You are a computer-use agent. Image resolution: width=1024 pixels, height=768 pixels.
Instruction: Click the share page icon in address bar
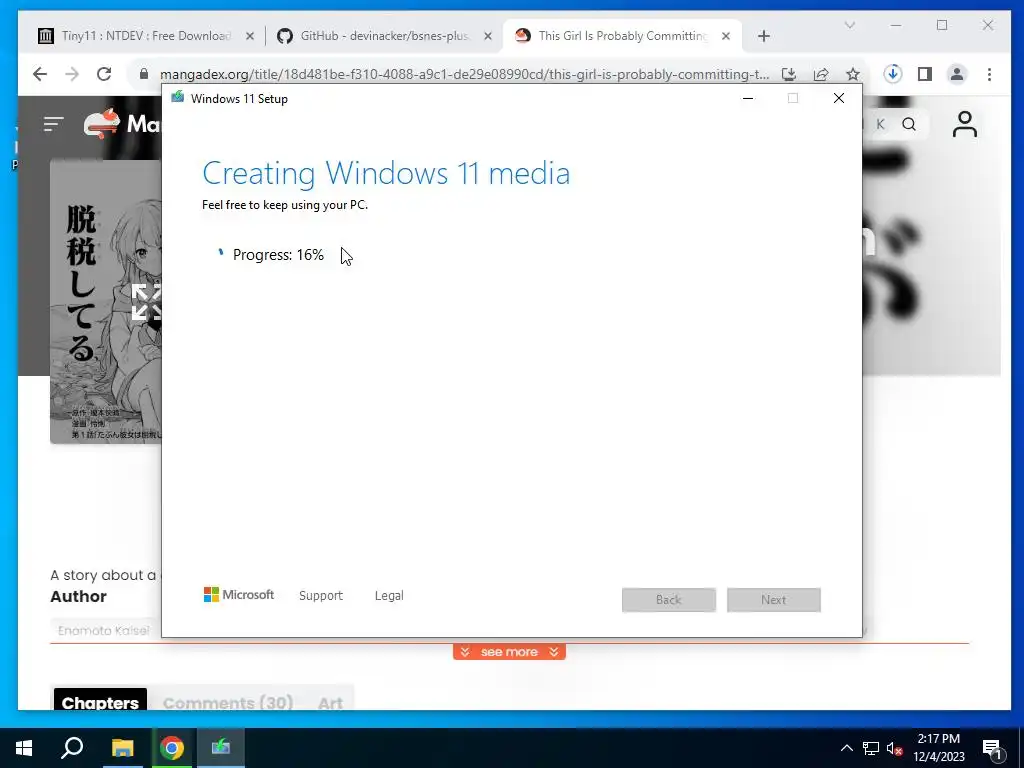click(820, 74)
